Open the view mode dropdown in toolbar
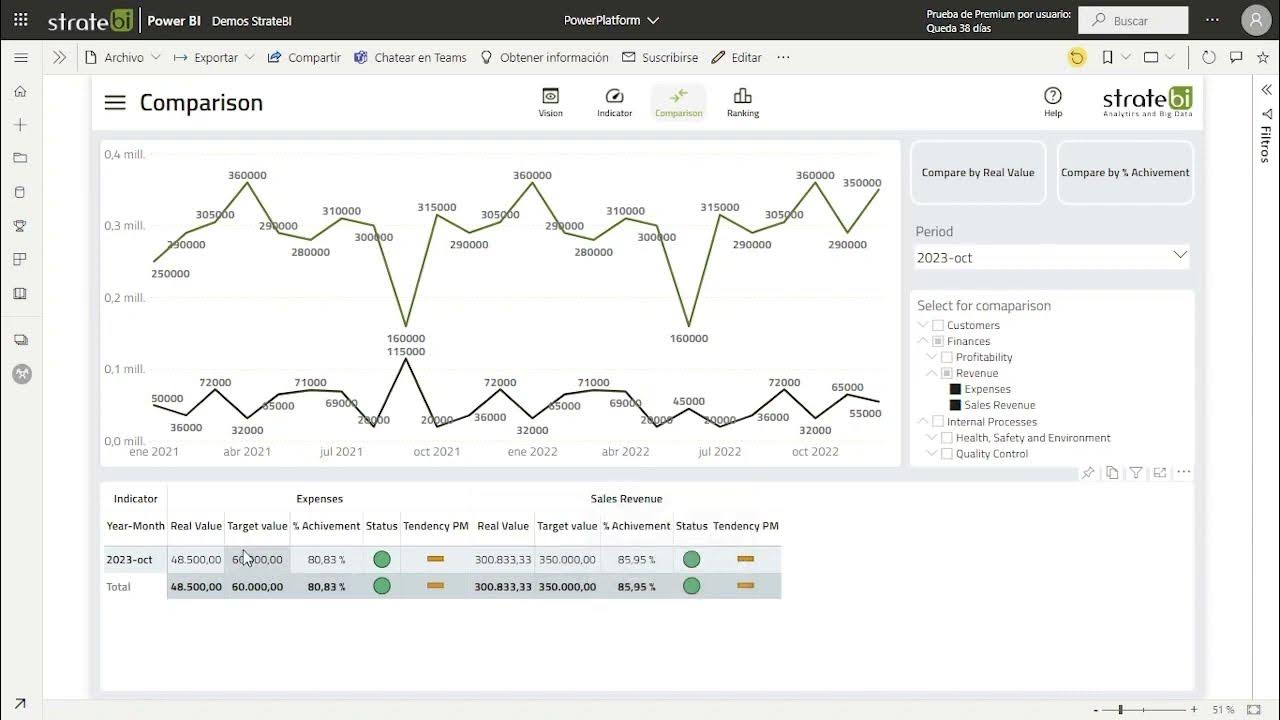The image size is (1280, 720). point(1157,58)
